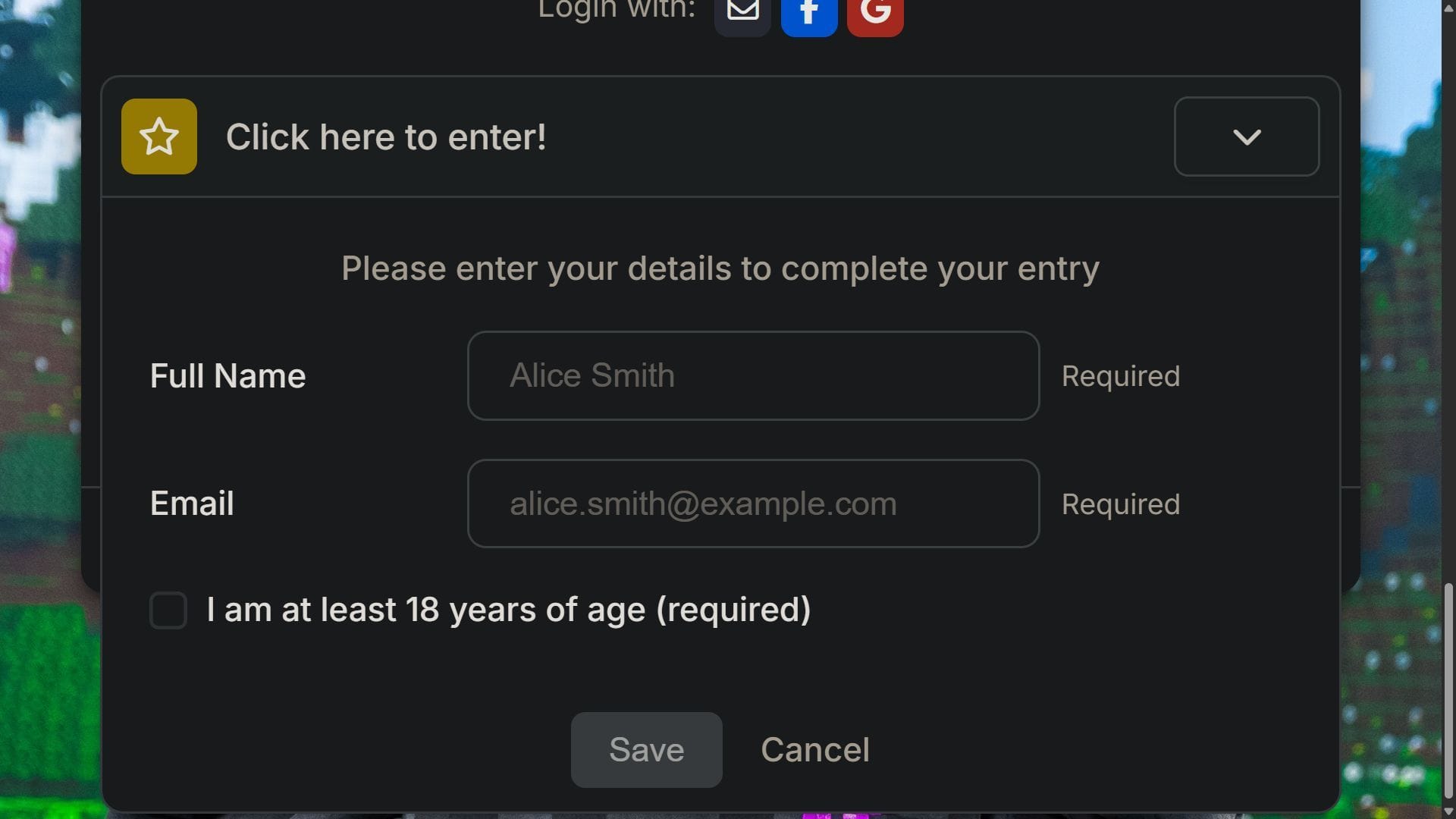The width and height of the screenshot is (1456, 819).
Task: Click the downward arrow on the entry header
Action: tap(1247, 136)
